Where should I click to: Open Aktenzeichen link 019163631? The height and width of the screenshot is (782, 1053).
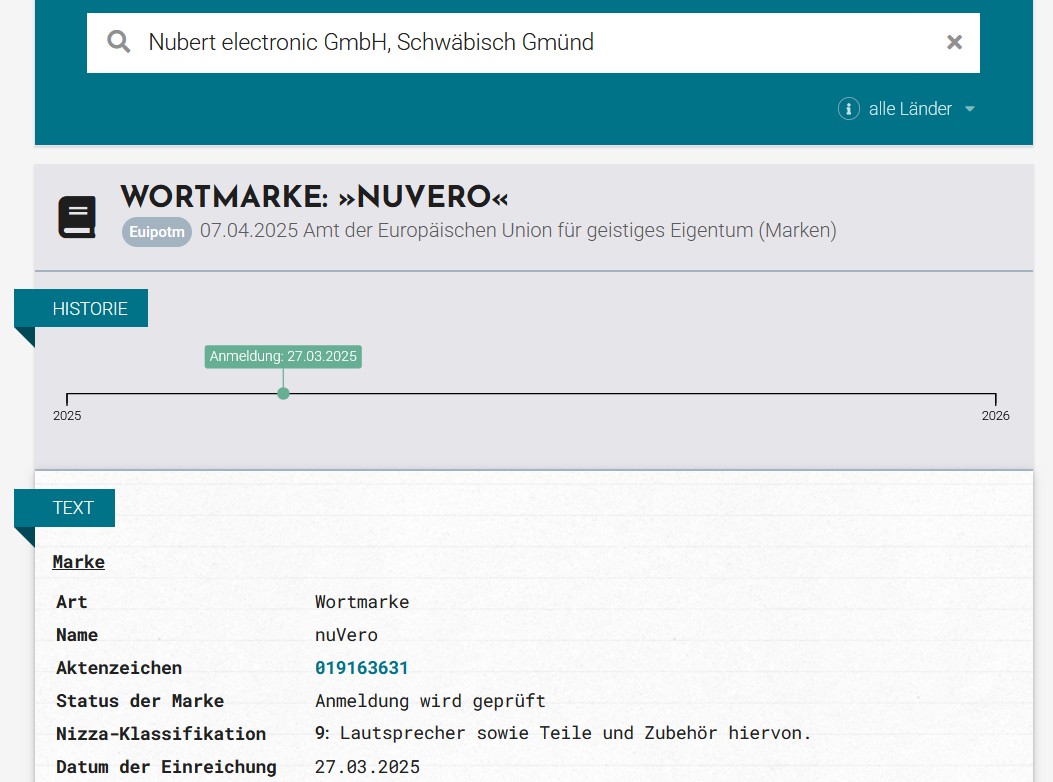(362, 668)
